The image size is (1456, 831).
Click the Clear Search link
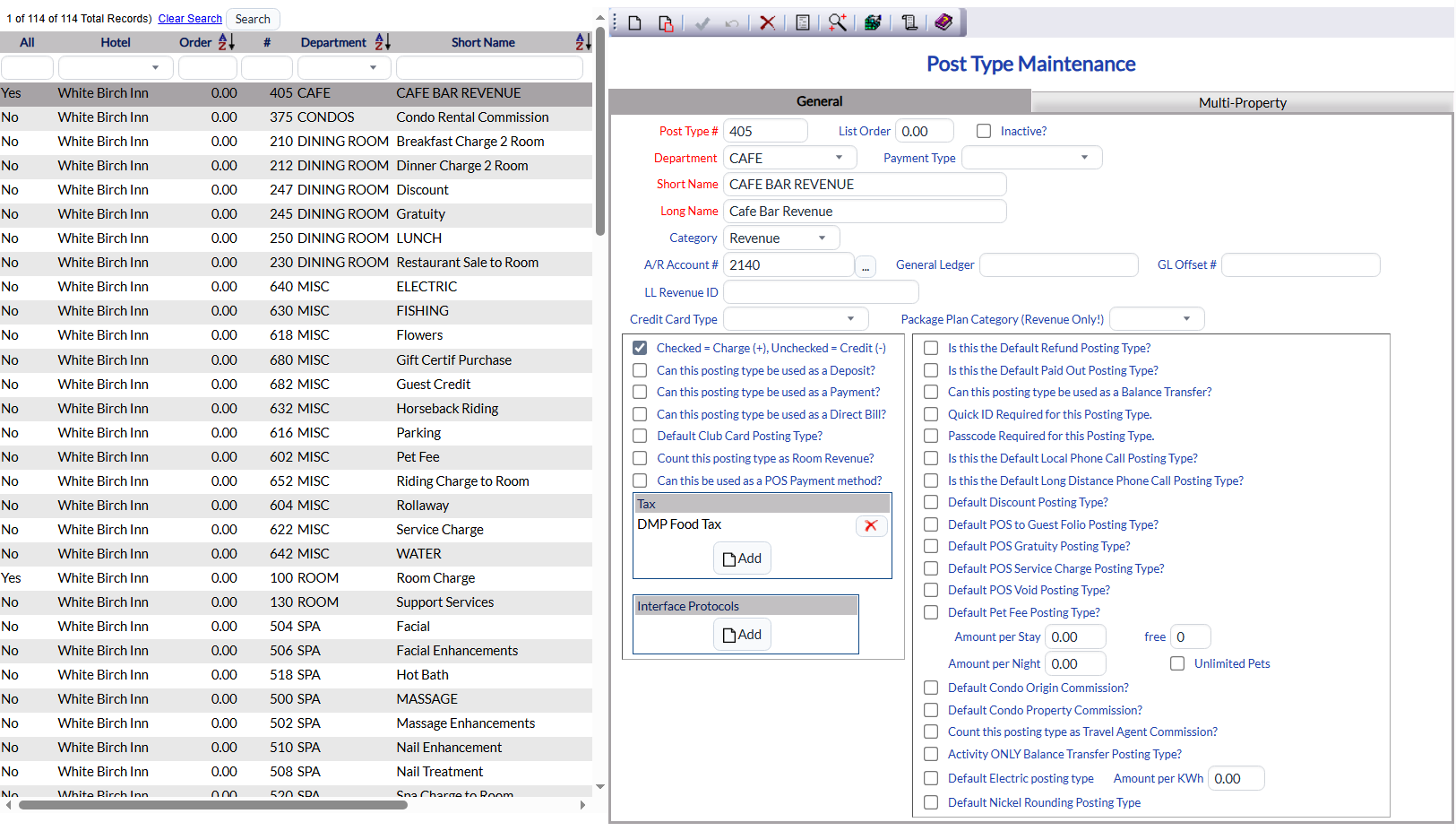pyautogui.click(x=190, y=19)
